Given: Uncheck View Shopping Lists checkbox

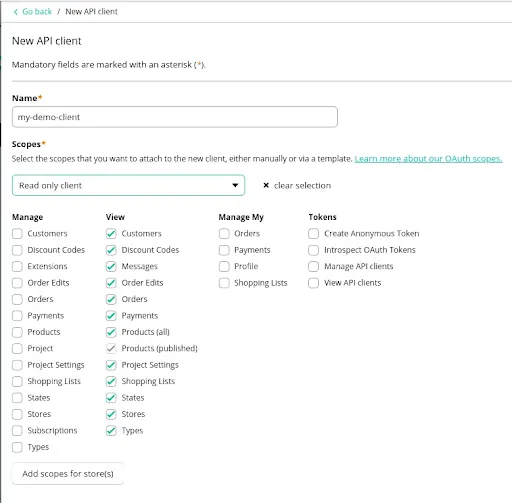Looking at the screenshot, I should click(111, 381).
